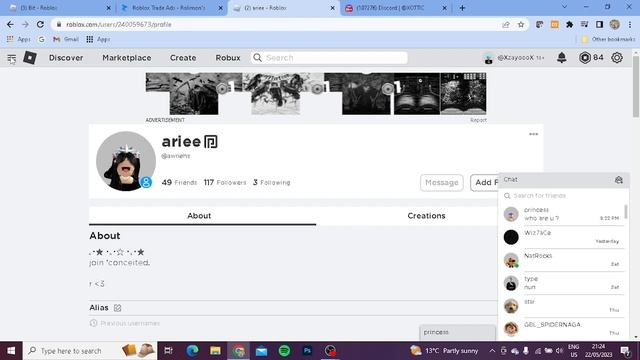Open the minimized princess chat window

(x=457, y=332)
